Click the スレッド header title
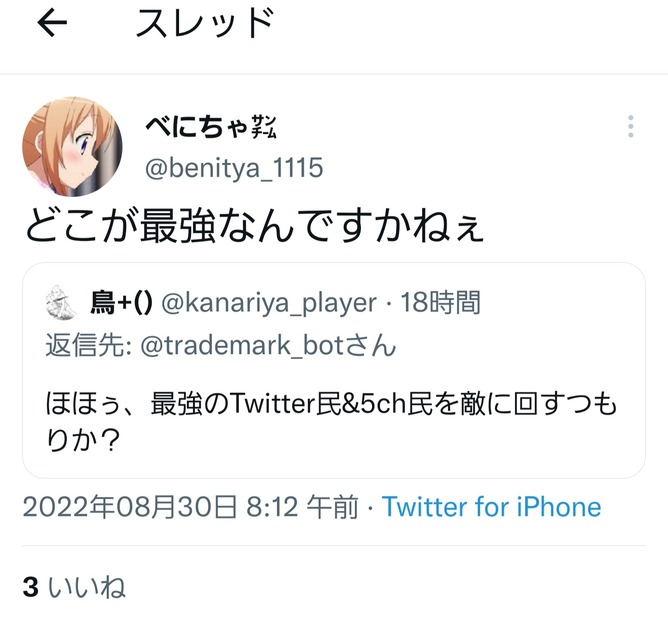 [x=205, y=23]
